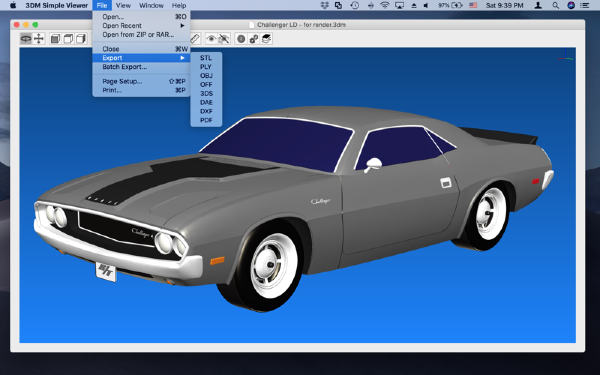Choose OBJ export format
Viewport: 600px width, 375px height.
click(x=206, y=76)
